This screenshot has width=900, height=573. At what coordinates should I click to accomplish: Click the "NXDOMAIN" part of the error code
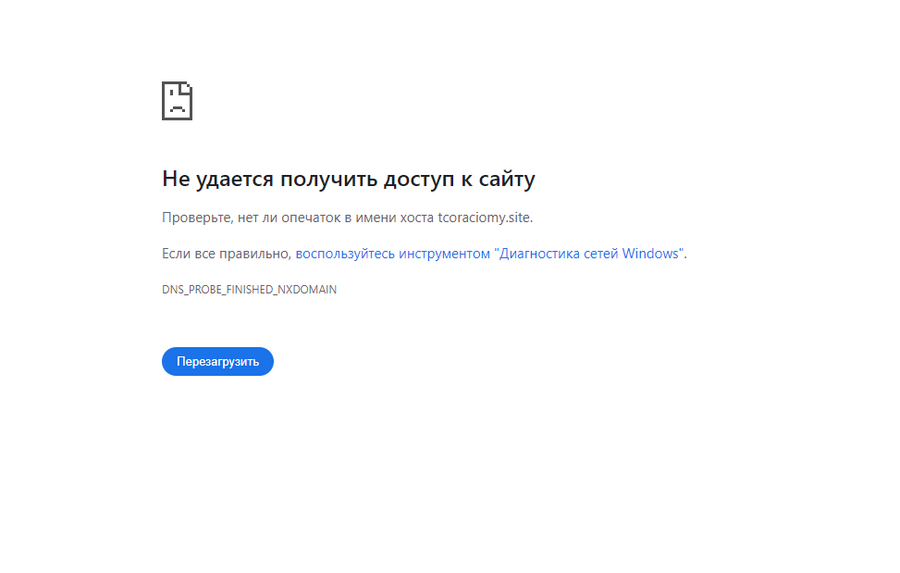point(308,290)
